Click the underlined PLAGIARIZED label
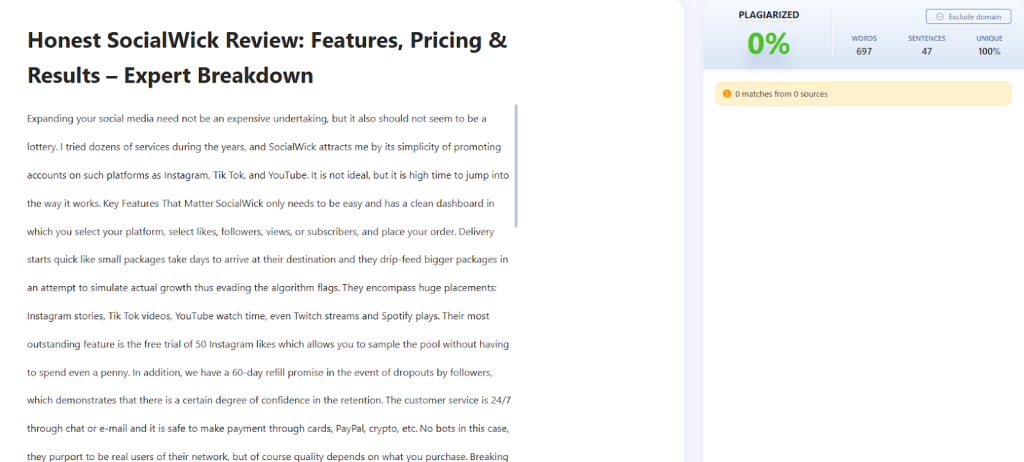This screenshot has height=462, width=1024. pyautogui.click(x=768, y=15)
